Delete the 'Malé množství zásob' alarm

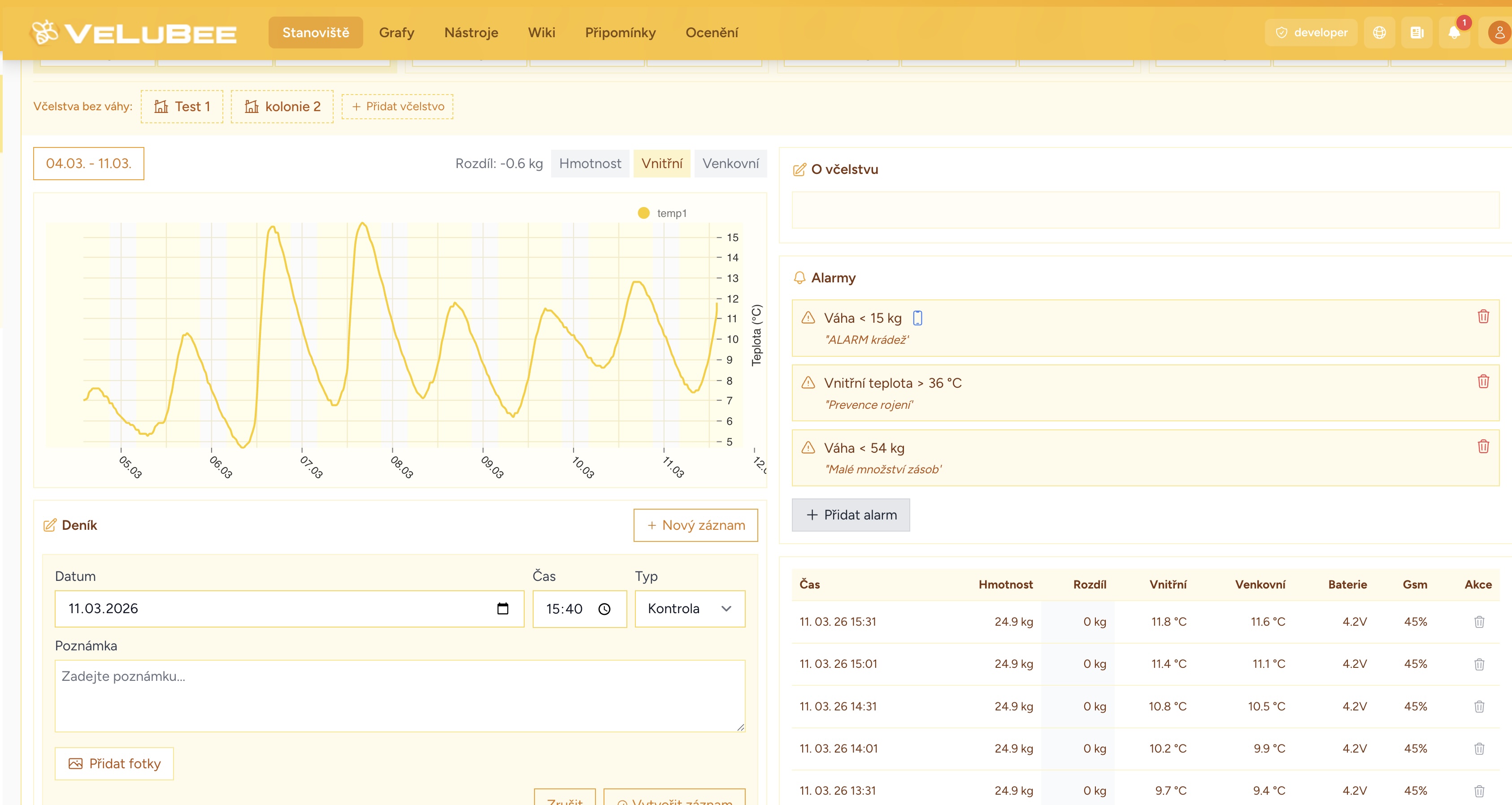[1483, 447]
